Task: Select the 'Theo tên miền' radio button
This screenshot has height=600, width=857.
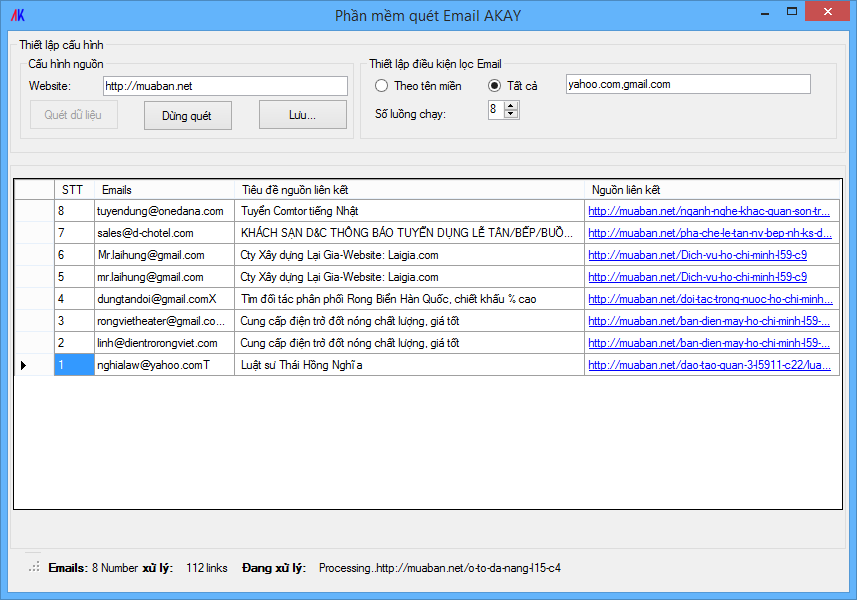Action: point(381,86)
